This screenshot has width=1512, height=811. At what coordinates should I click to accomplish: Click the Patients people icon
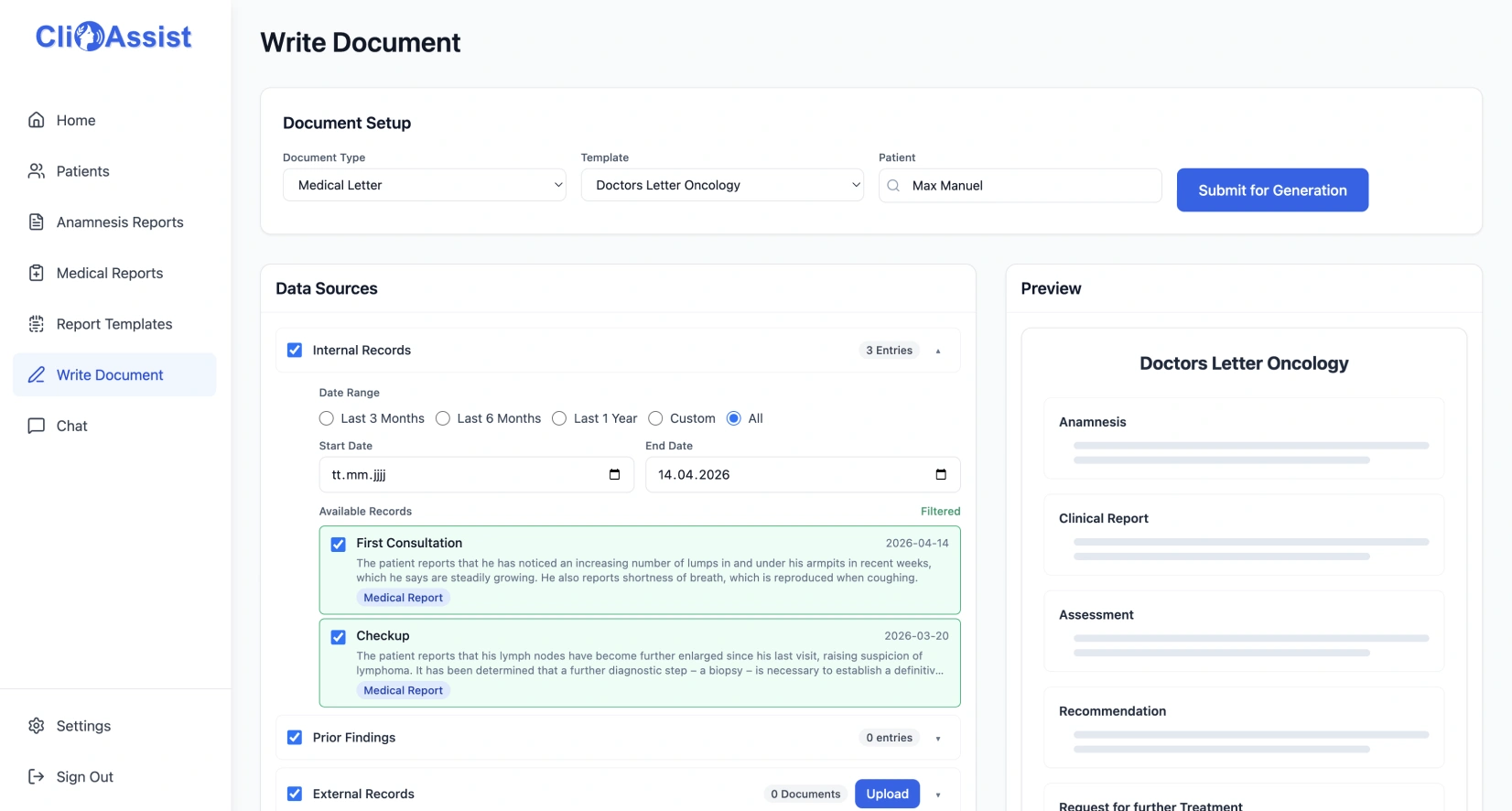pyautogui.click(x=37, y=171)
